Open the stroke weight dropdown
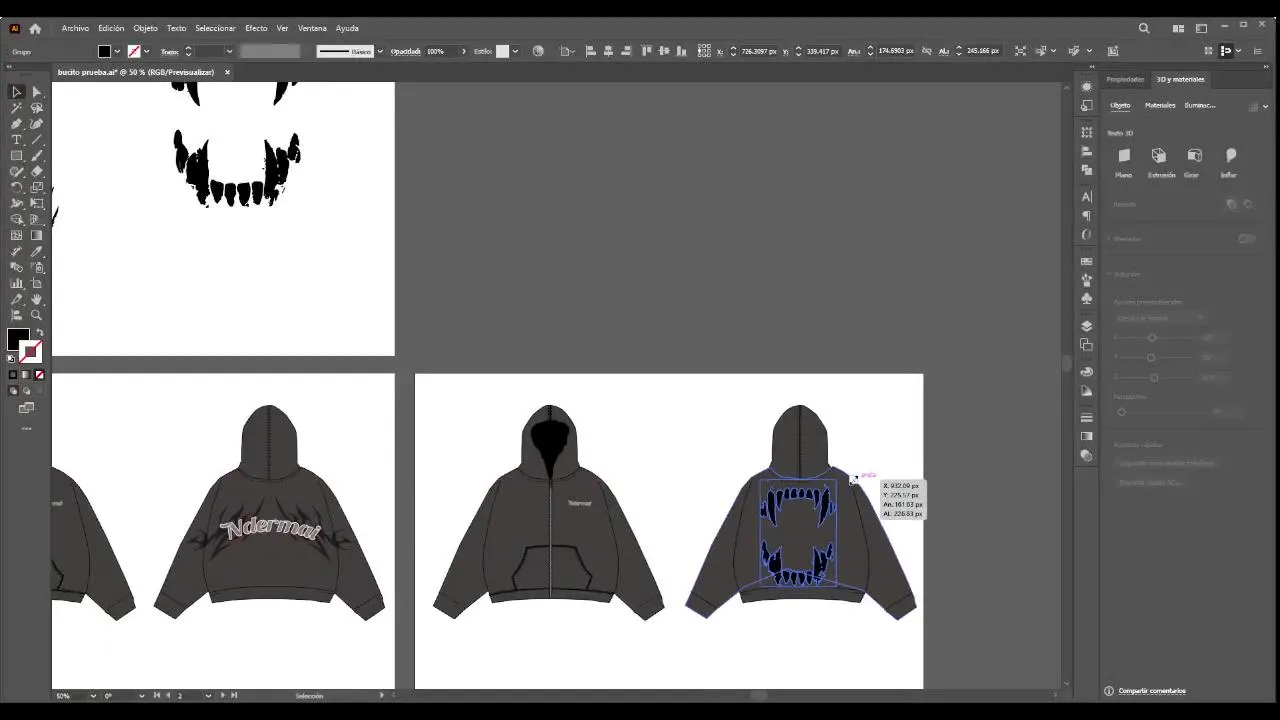 [x=229, y=51]
